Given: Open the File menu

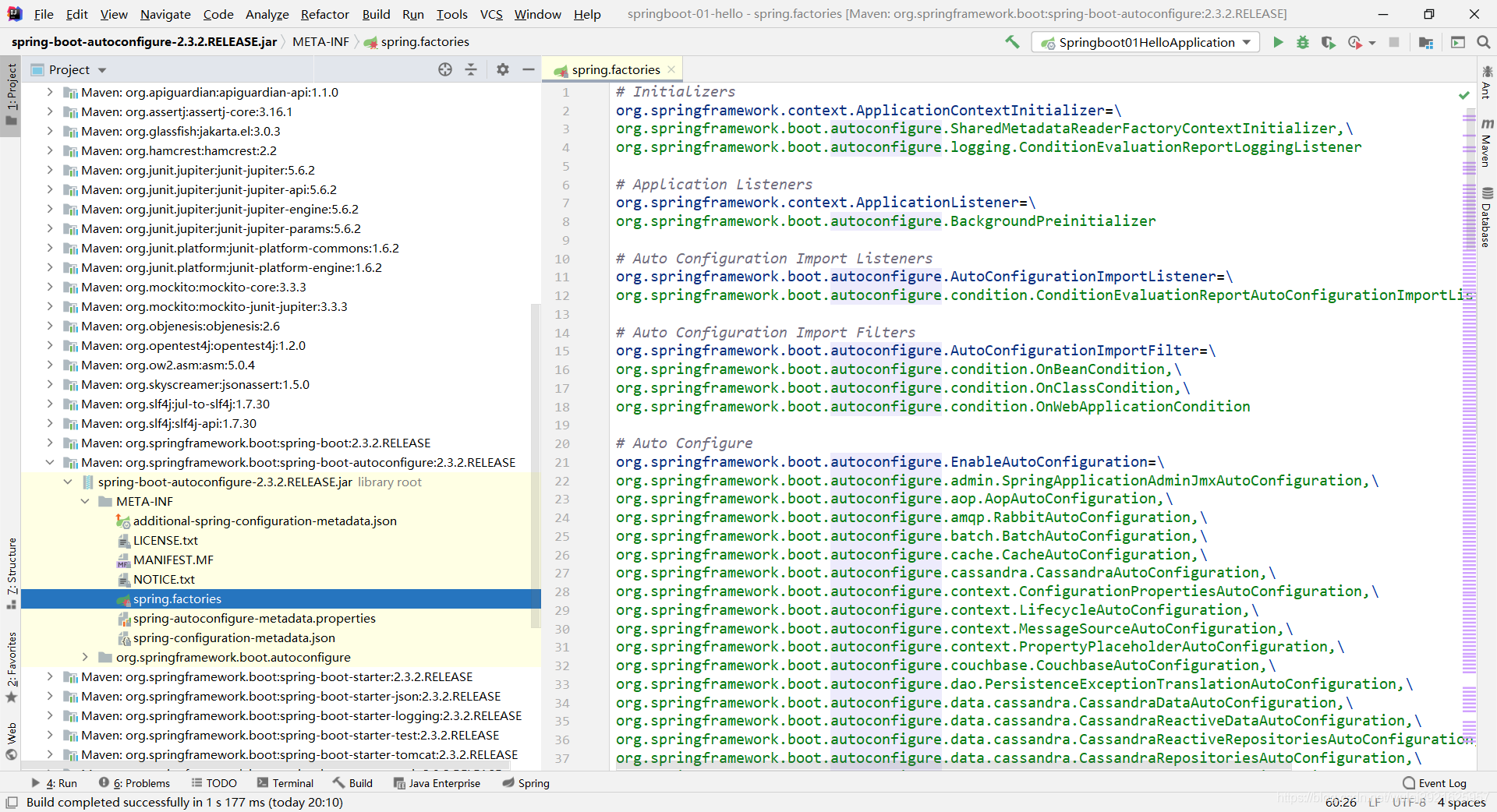Looking at the screenshot, I should (x=44, y=14).
